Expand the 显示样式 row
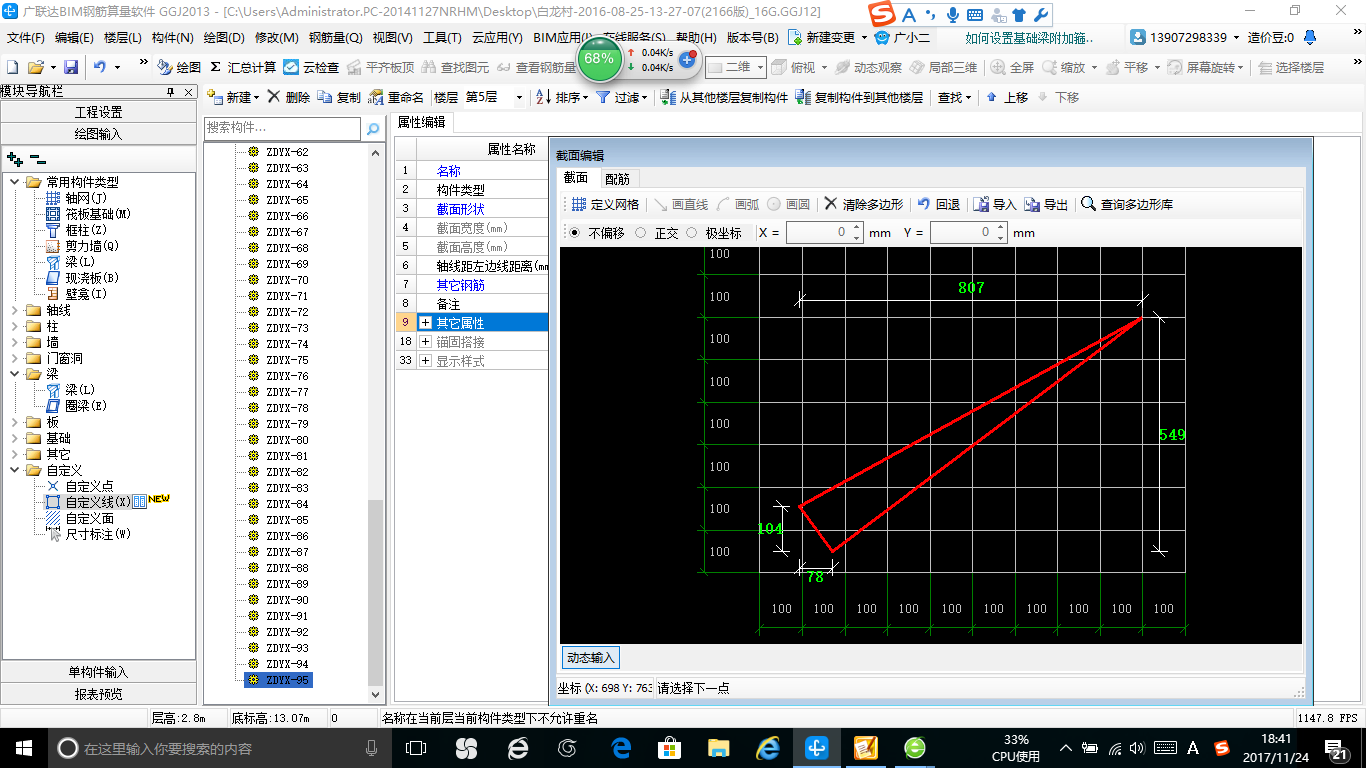1366x768 pixels. tap(425, 361)
